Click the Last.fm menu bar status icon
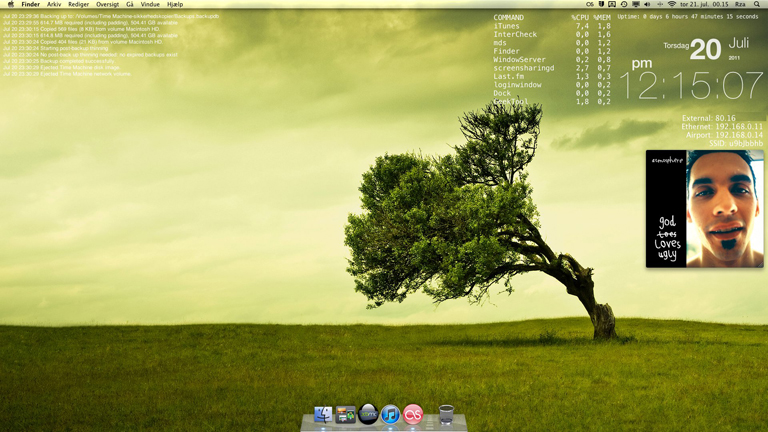 (590, 4)
